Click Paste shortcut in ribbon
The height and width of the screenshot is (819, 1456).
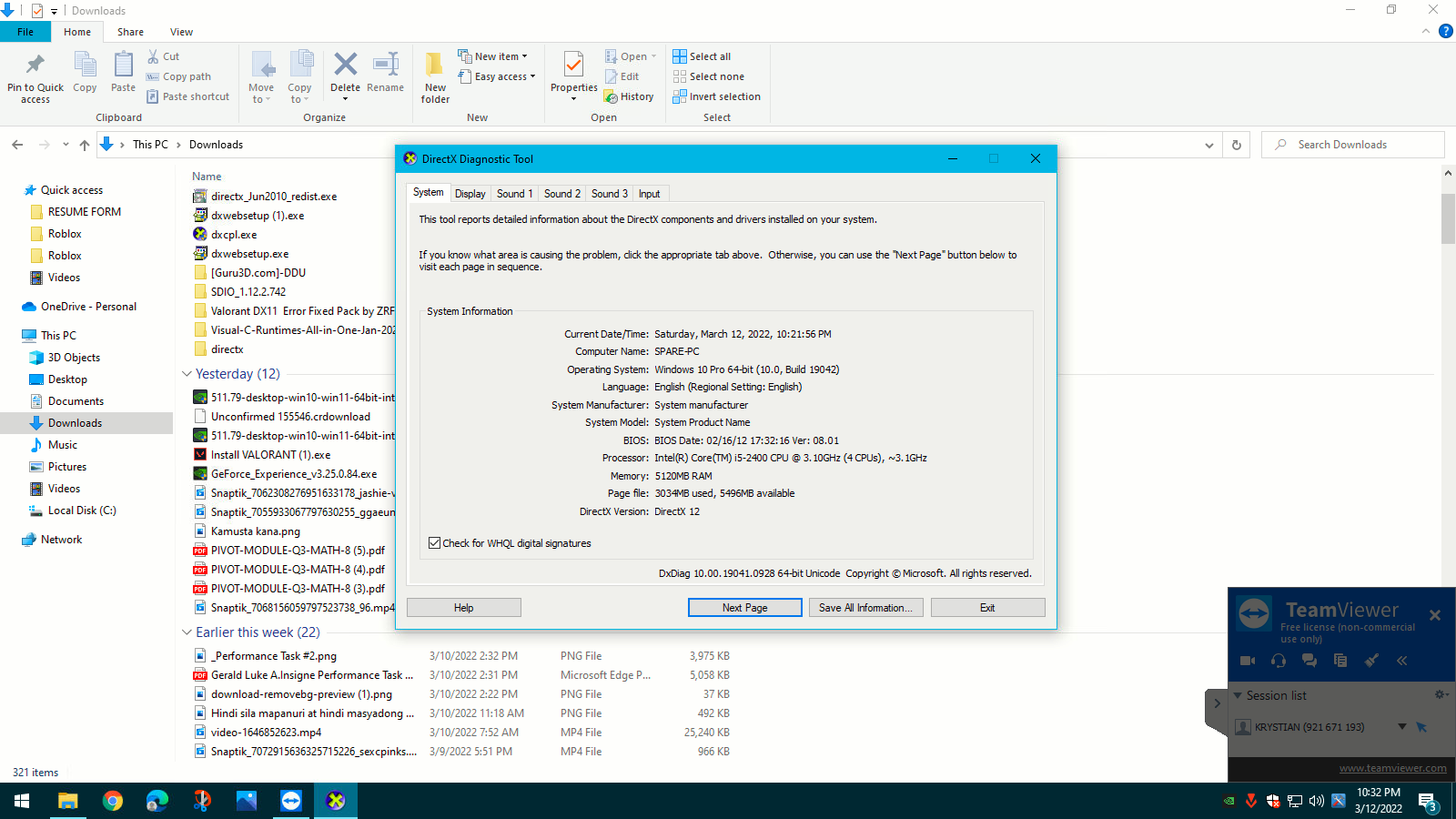[187, 96]
